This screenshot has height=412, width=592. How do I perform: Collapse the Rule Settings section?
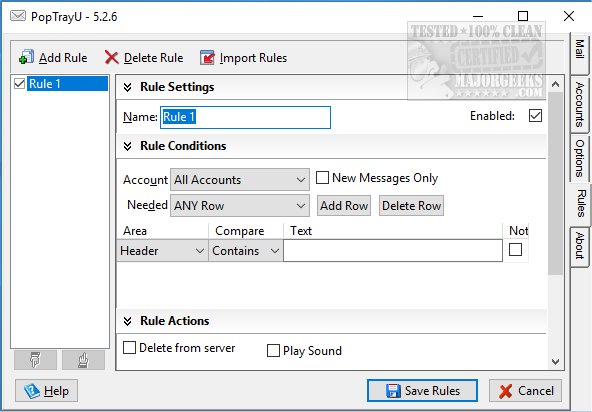click(x=128, y=87)
